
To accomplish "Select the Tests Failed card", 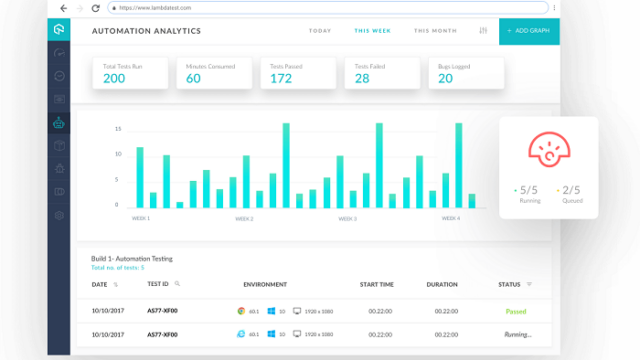I will pos(382,73).
